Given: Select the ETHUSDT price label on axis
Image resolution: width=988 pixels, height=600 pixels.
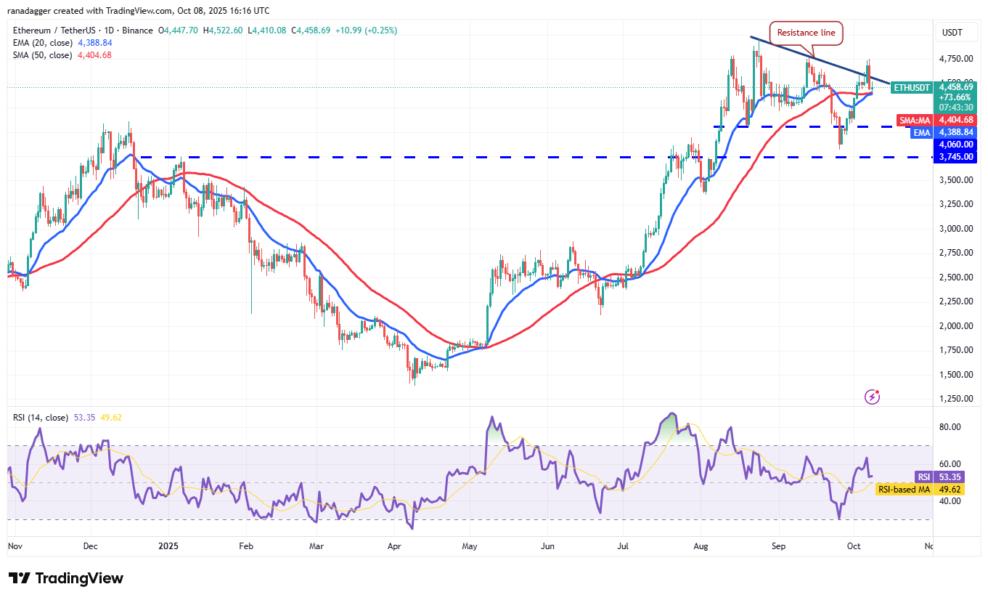Looking at the screenshot, I should (x=909, y=88).
